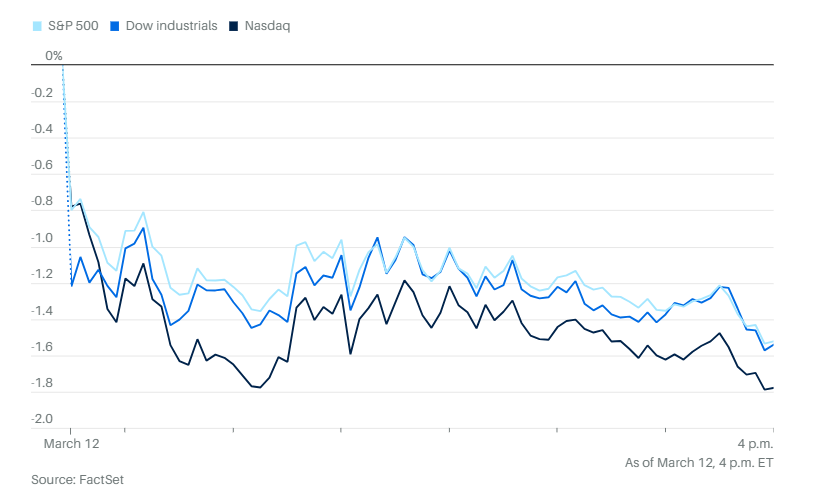Image resolution: width=826 pixels, height=502 pixels.
Task: Click the 4 p.m. x-axis label
Action: click(755, 441)
